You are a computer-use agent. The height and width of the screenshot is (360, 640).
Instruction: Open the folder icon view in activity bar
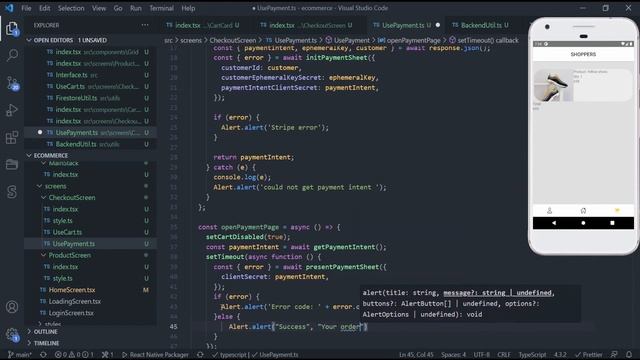12,164
